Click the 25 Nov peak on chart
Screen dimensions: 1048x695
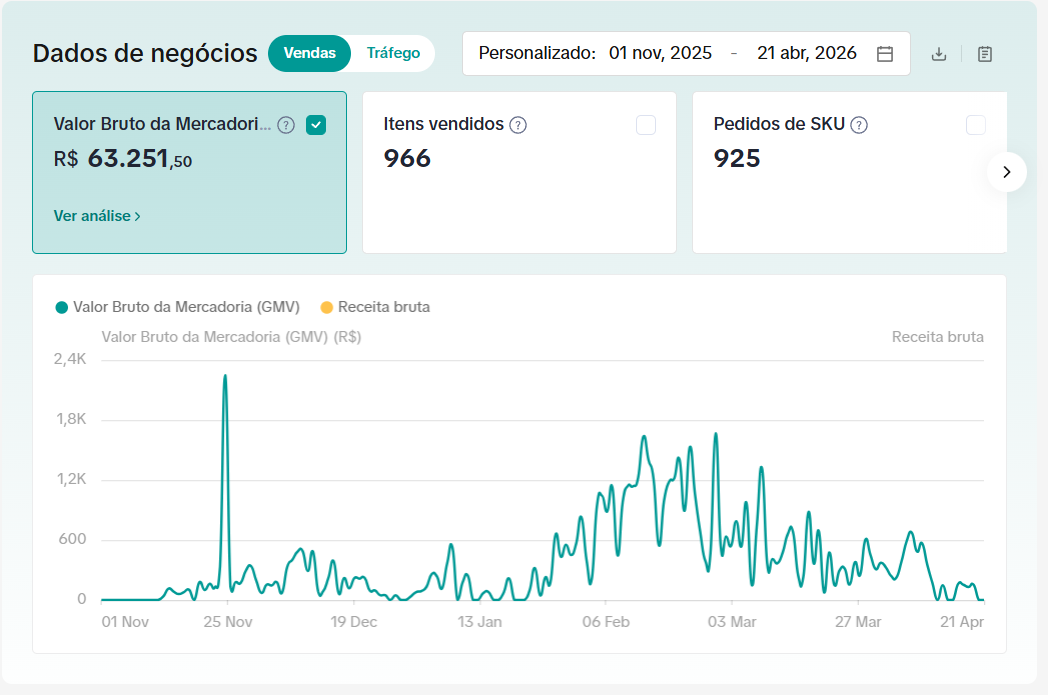click(x=225, y=376)
